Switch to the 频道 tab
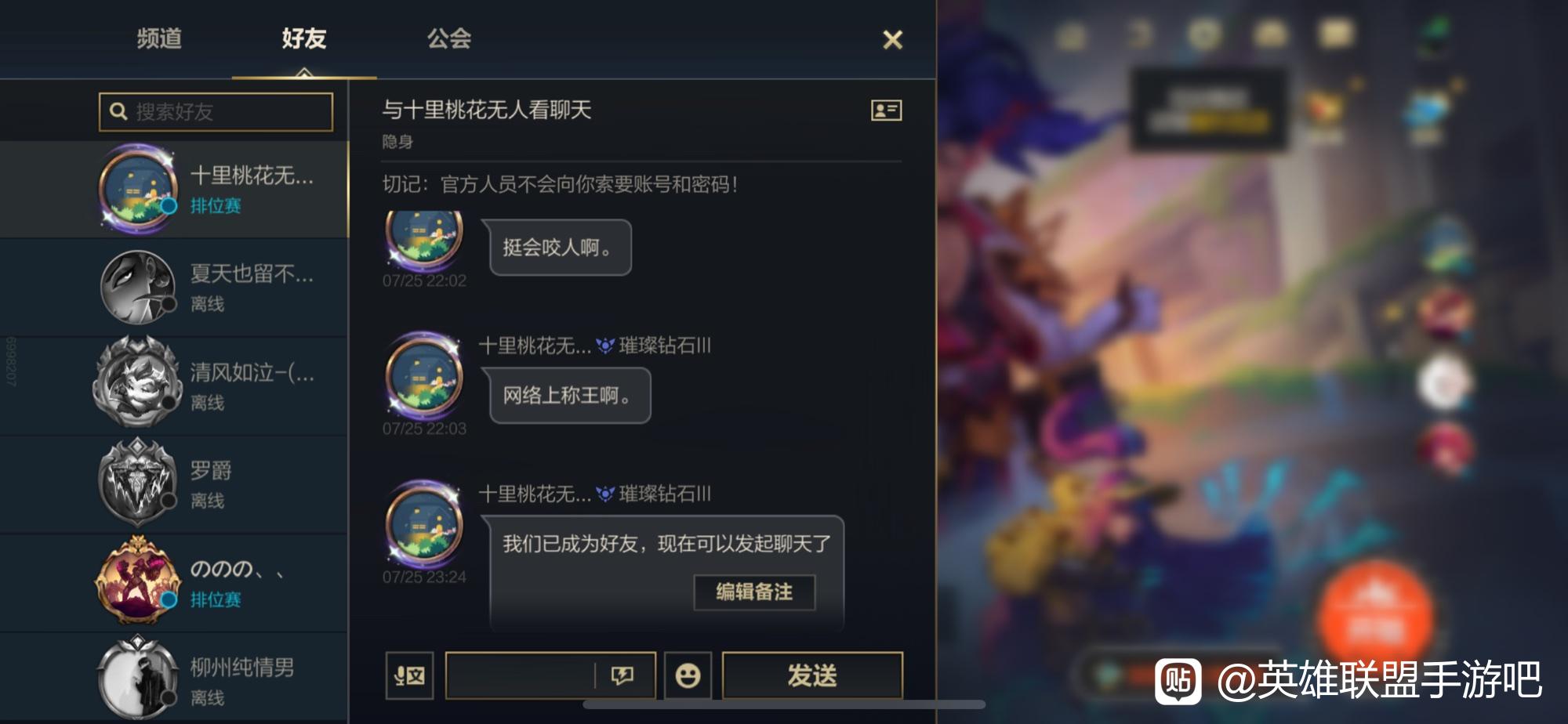Viewport: 1568px width, 724px height. point(159,38)
